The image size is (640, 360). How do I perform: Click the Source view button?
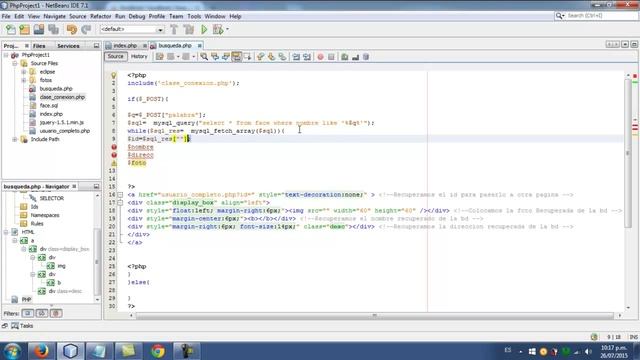click(116, 56)
